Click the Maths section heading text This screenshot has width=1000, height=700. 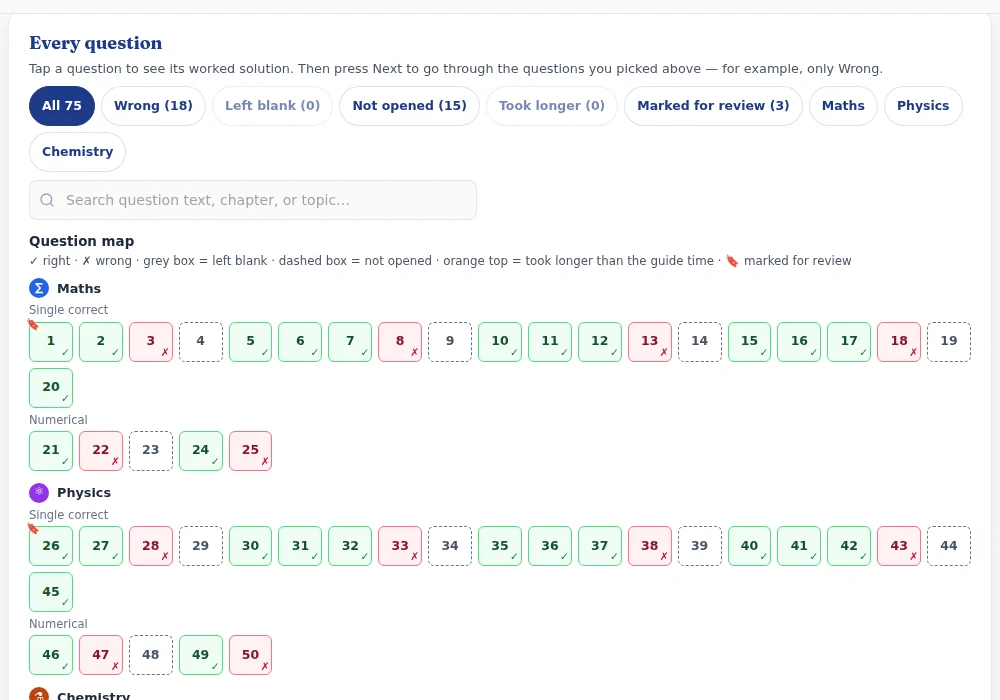(79, 288)
